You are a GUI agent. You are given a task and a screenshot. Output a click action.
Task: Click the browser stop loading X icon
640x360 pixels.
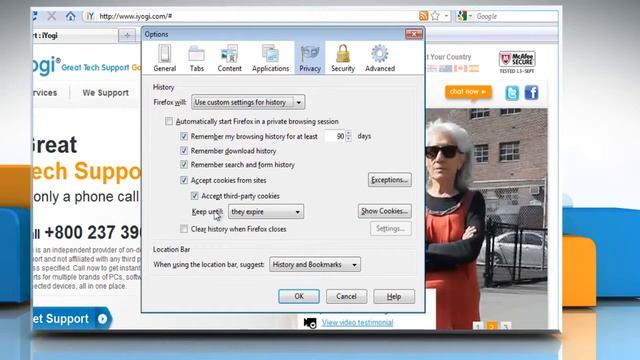click(52, 16)
